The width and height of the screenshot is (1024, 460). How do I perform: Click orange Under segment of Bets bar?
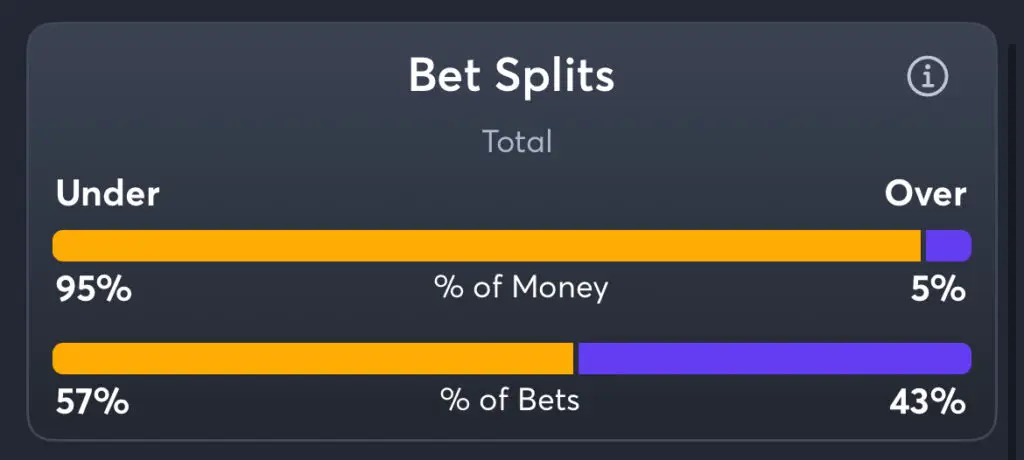[x=313, y=359]
